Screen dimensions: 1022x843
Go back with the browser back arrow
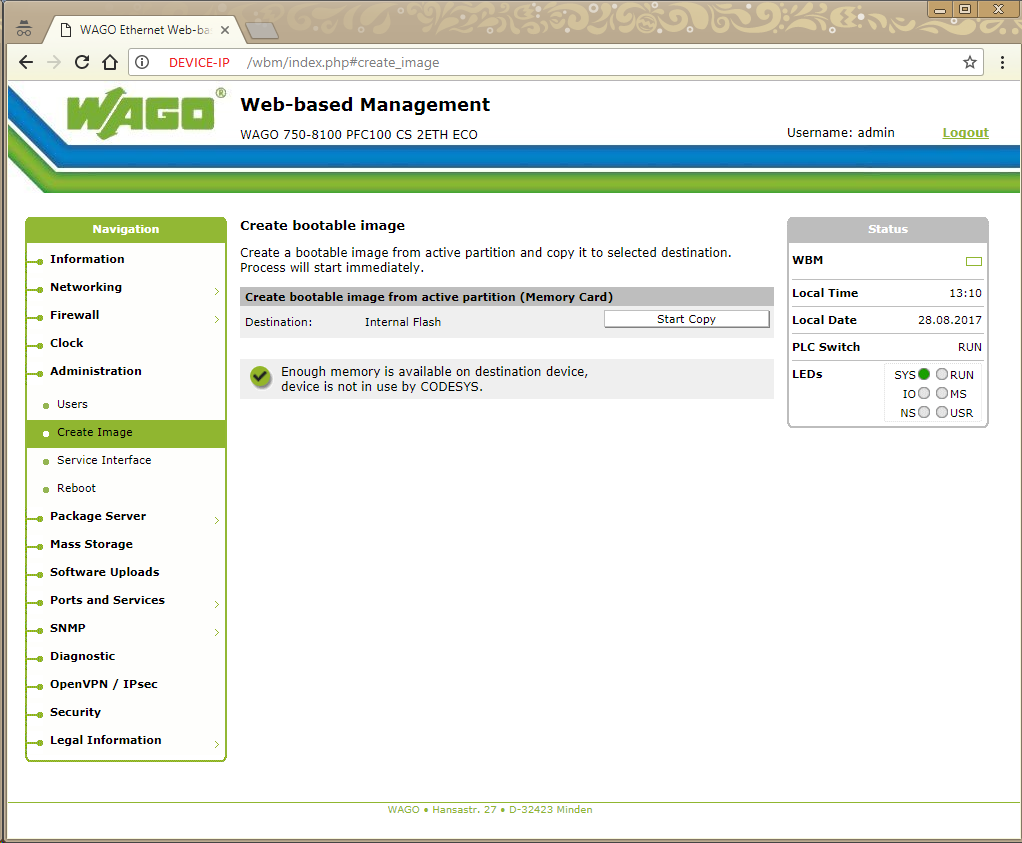click(26, 62)
